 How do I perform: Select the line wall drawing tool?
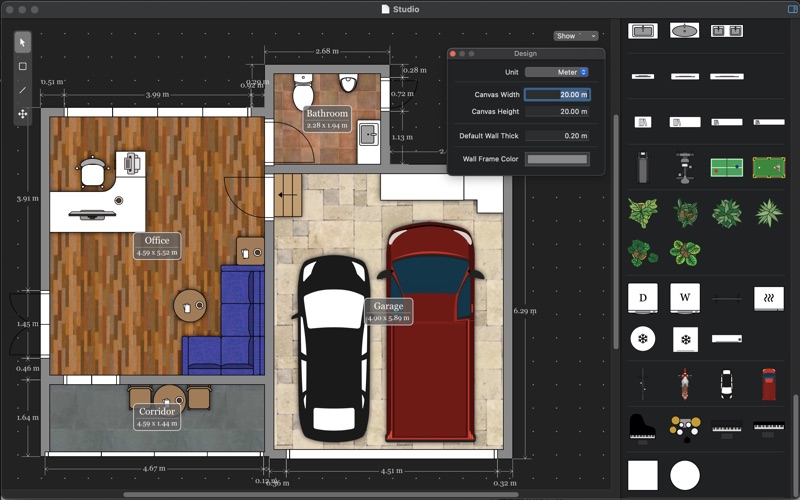[22, 90]
